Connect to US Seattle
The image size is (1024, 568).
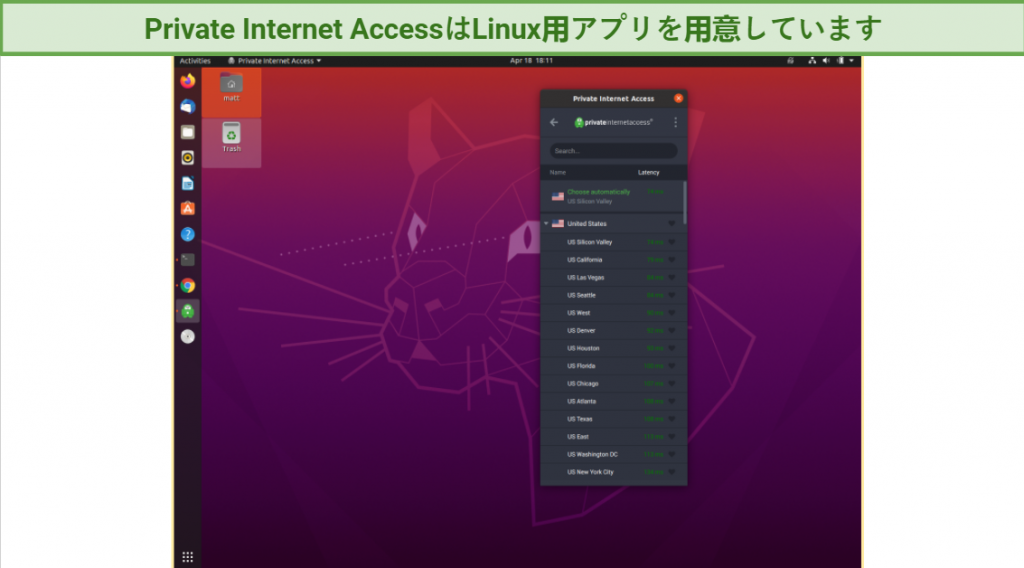tap(611, 295)
